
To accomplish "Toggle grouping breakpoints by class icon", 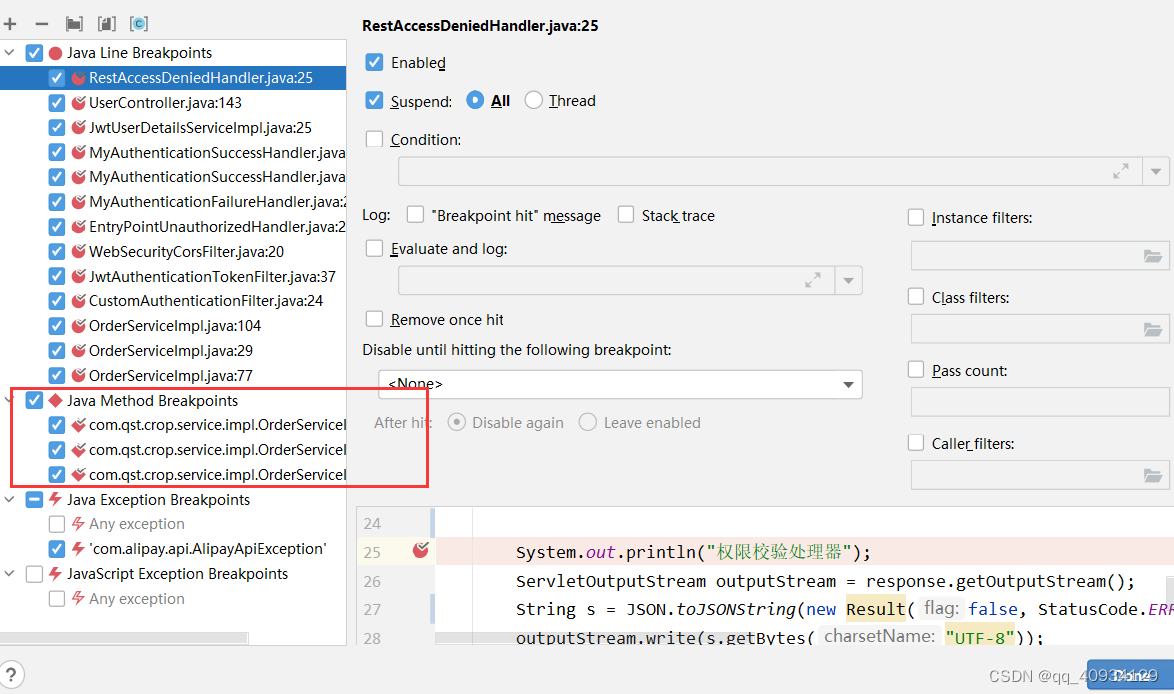I will coord(138,23).
